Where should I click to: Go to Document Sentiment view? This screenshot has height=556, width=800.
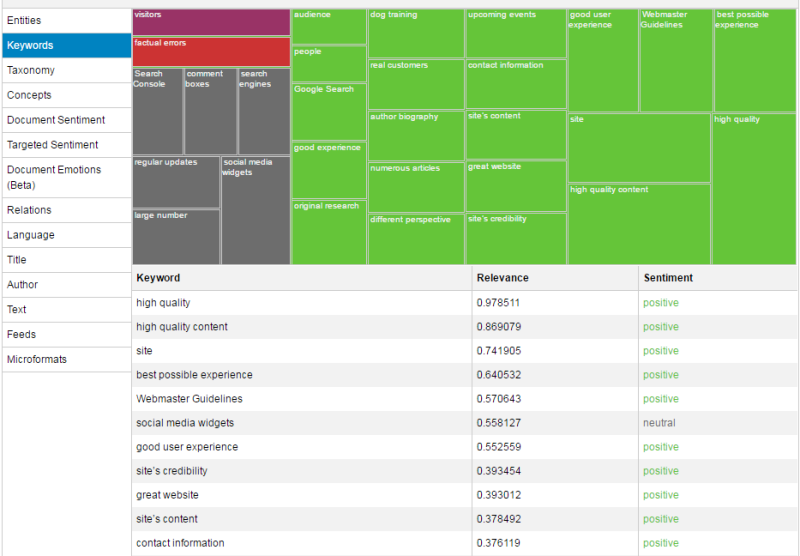tap(66, 120)
